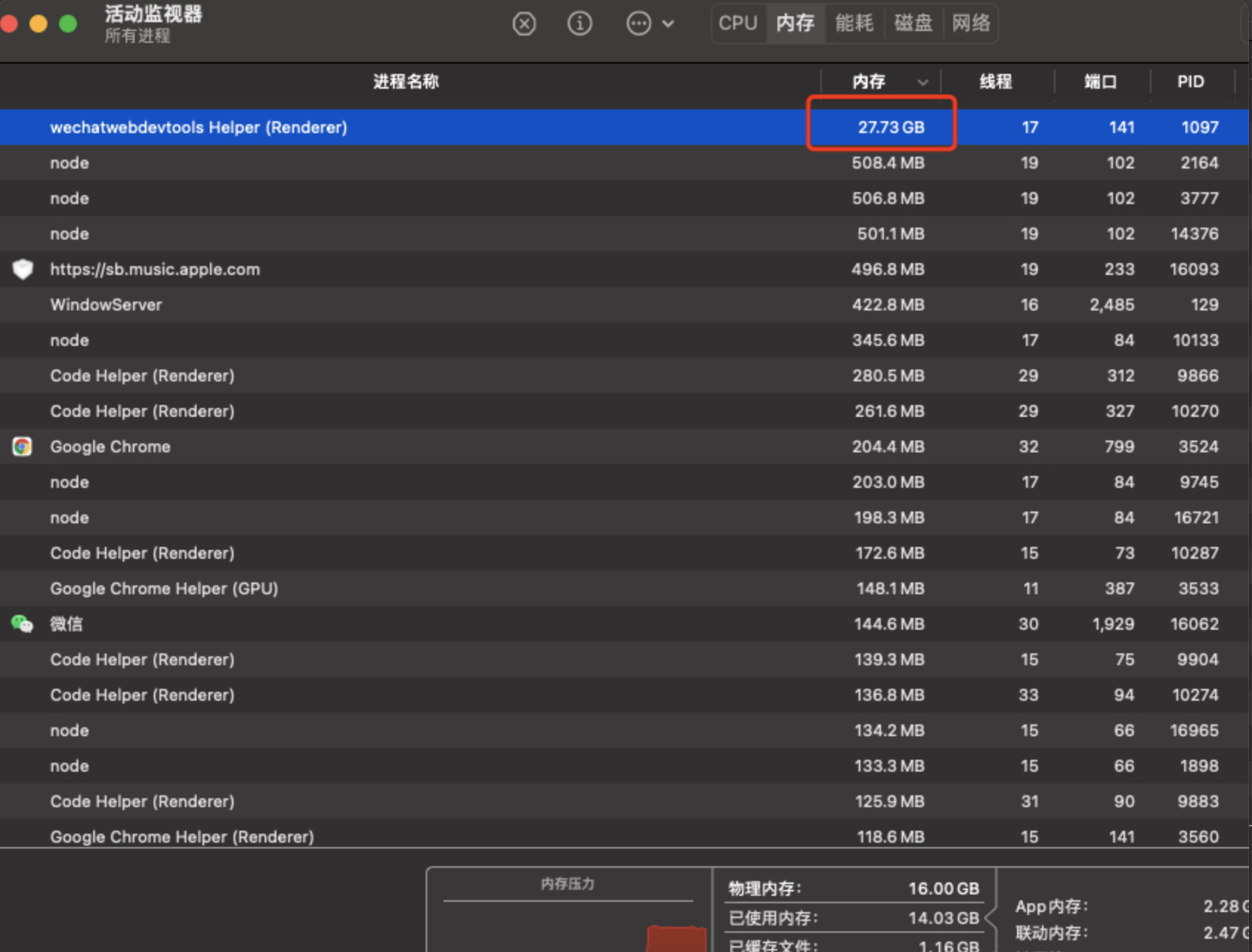Screen dimensions: 1252x952
Task: Click the 1,929 ports value
Action: (x=1113, y=624)
